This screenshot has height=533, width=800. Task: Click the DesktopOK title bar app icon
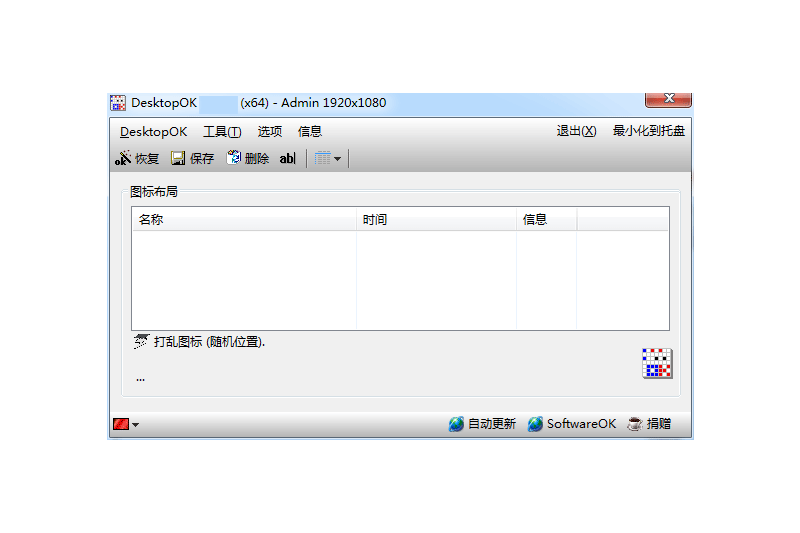(118, 103)
